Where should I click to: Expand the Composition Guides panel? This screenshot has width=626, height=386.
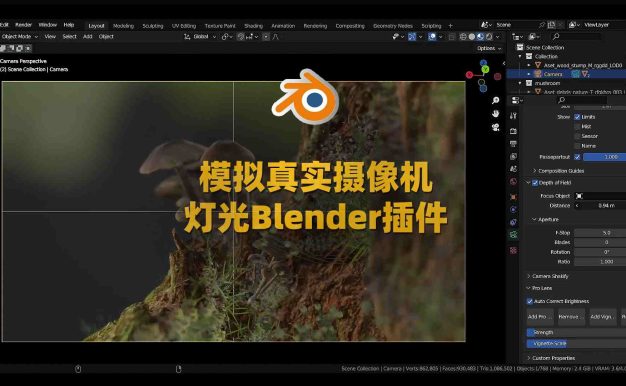point(561,171)
